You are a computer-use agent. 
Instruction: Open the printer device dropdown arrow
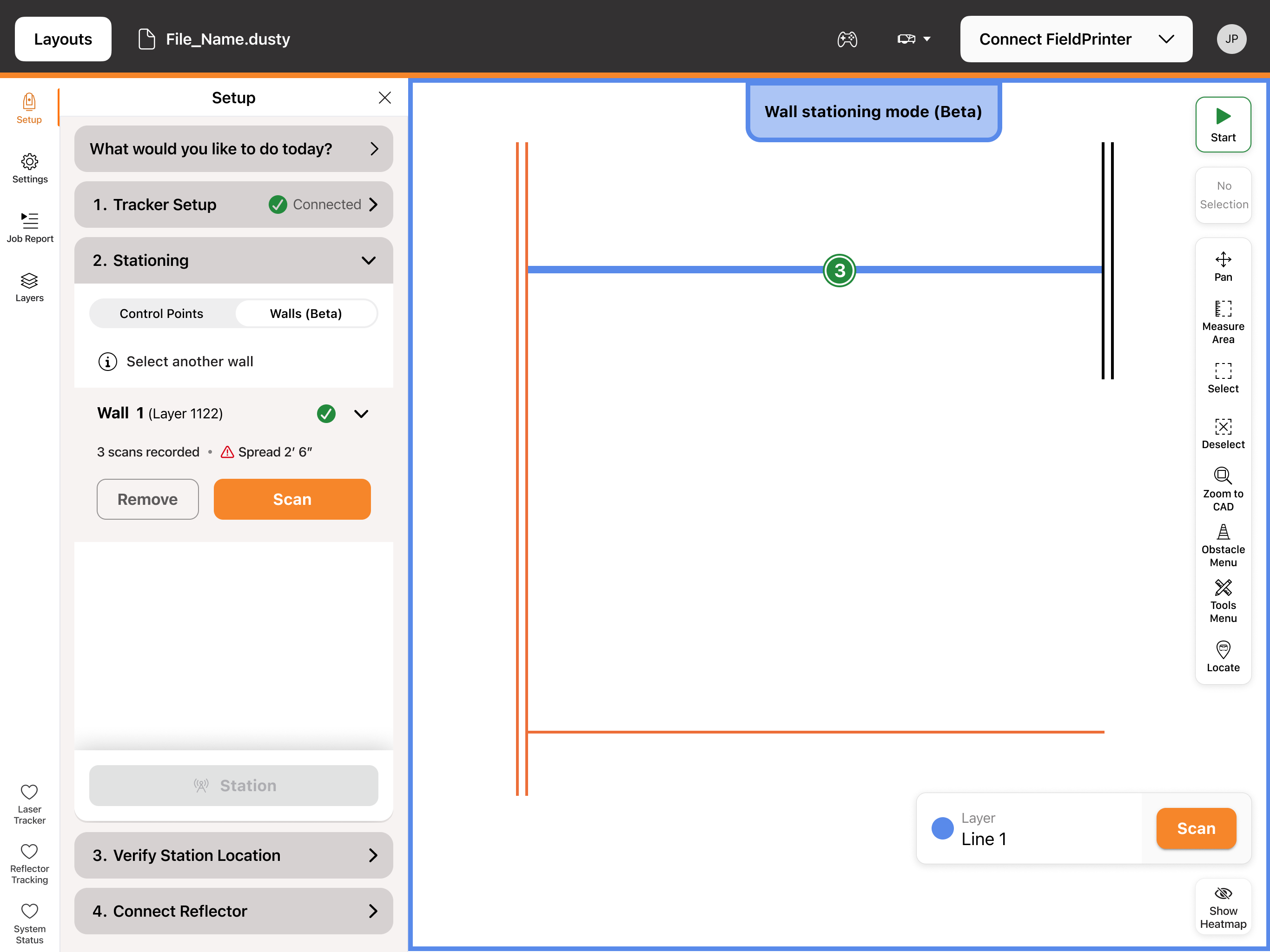(926, 39)
